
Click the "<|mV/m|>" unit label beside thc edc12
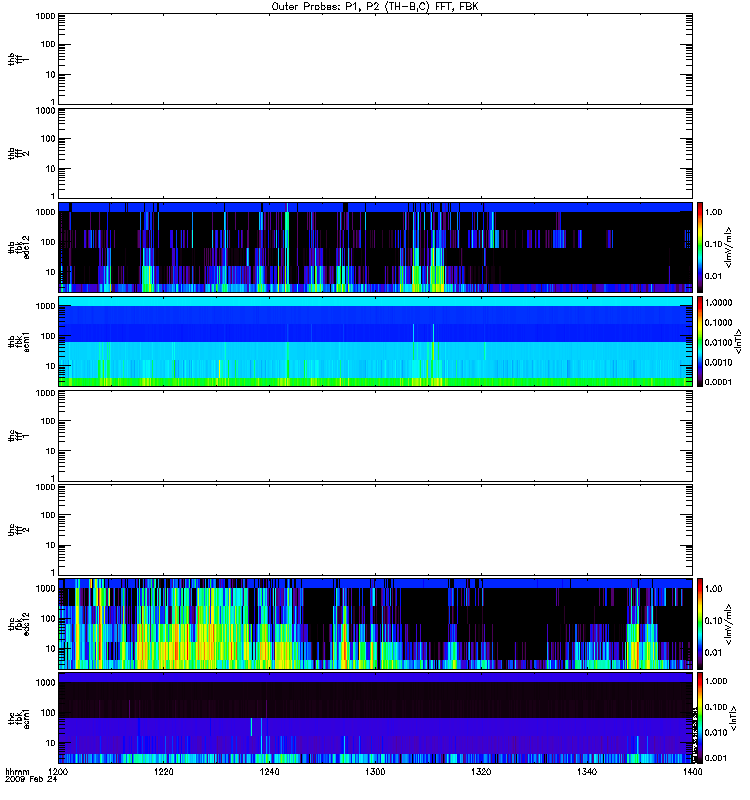(729, 624)
